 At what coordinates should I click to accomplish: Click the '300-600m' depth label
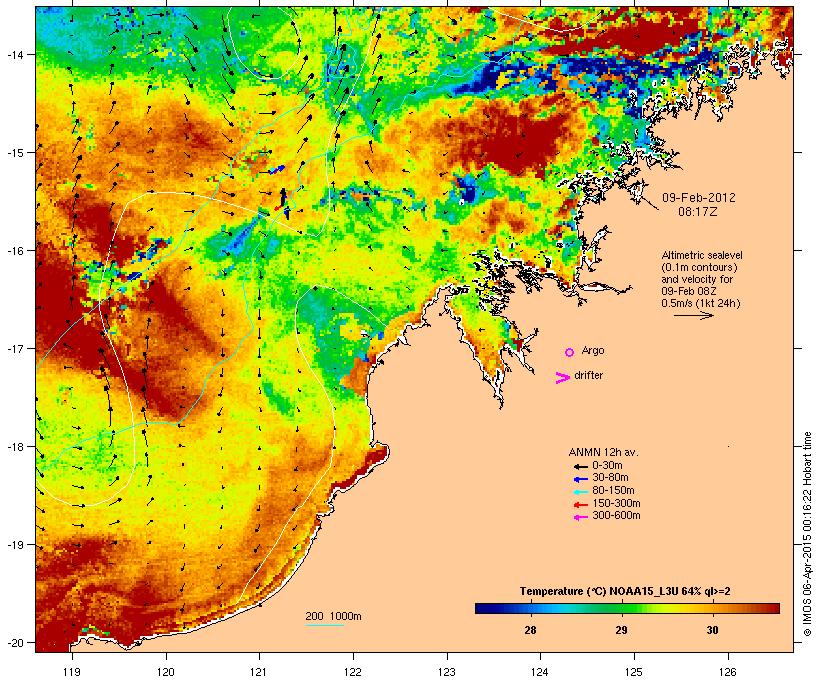(x=616, y=516)
